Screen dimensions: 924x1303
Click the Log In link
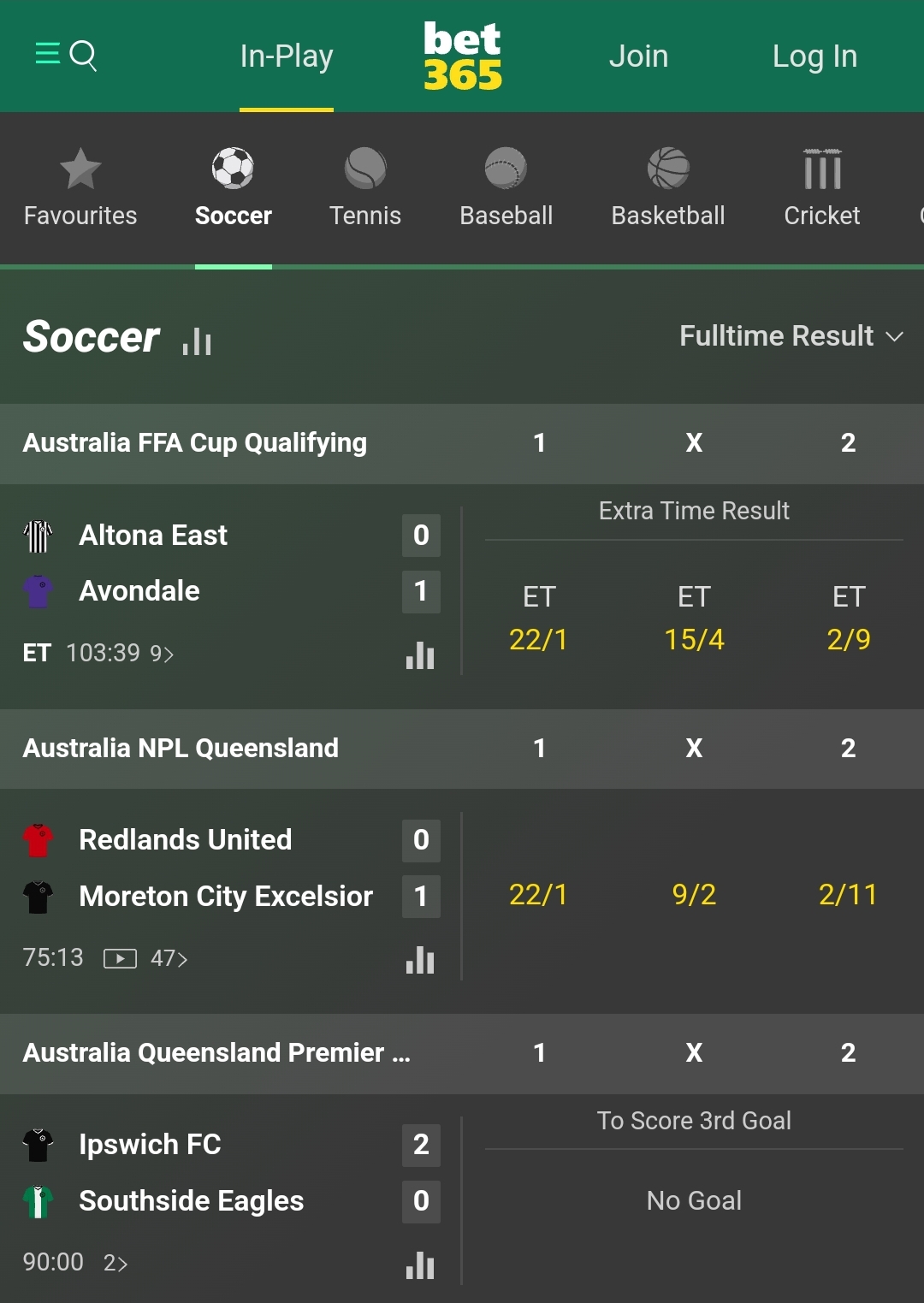click(x=814, y=56)
